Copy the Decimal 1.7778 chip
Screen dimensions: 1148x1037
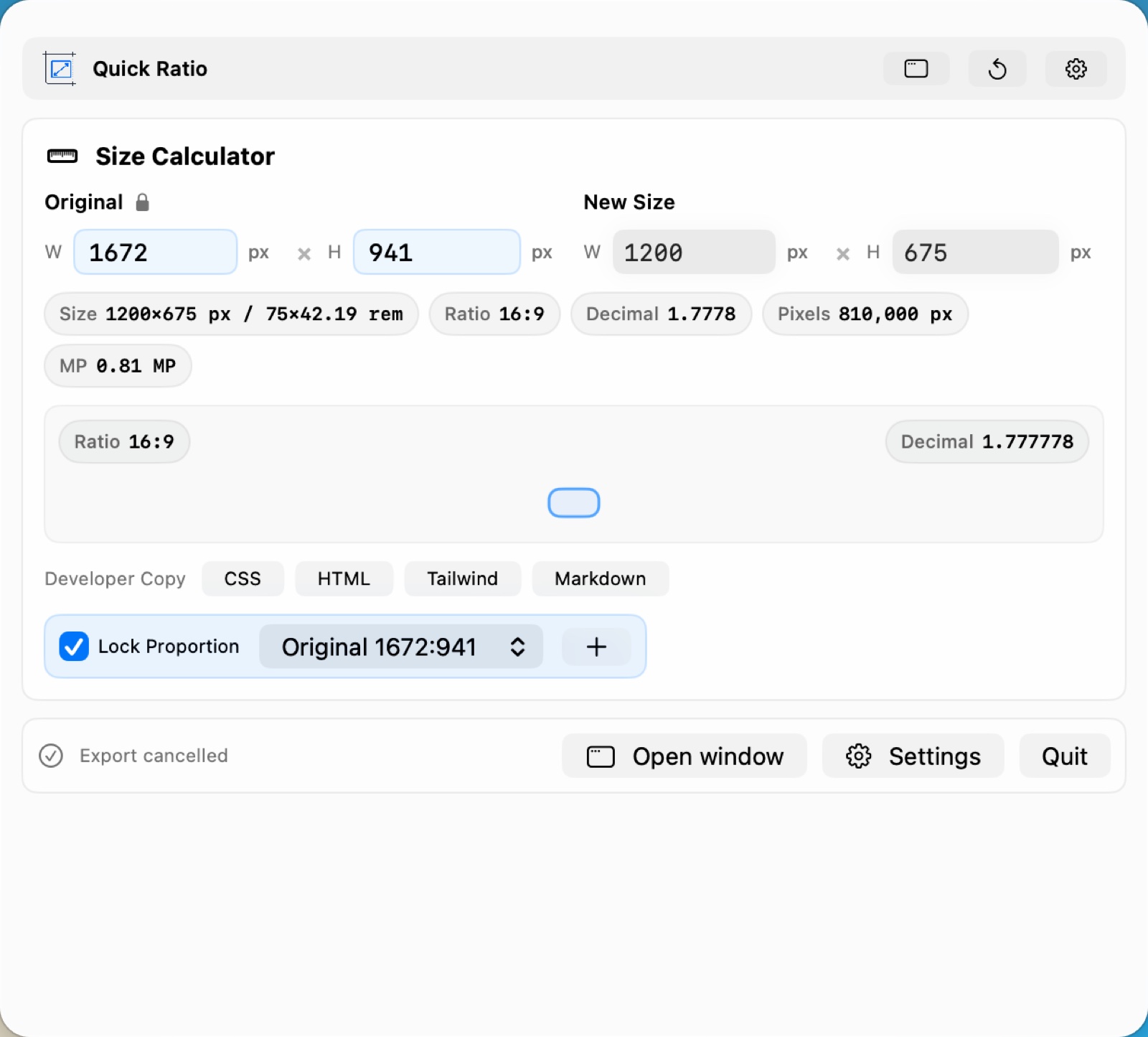point(661,314)
